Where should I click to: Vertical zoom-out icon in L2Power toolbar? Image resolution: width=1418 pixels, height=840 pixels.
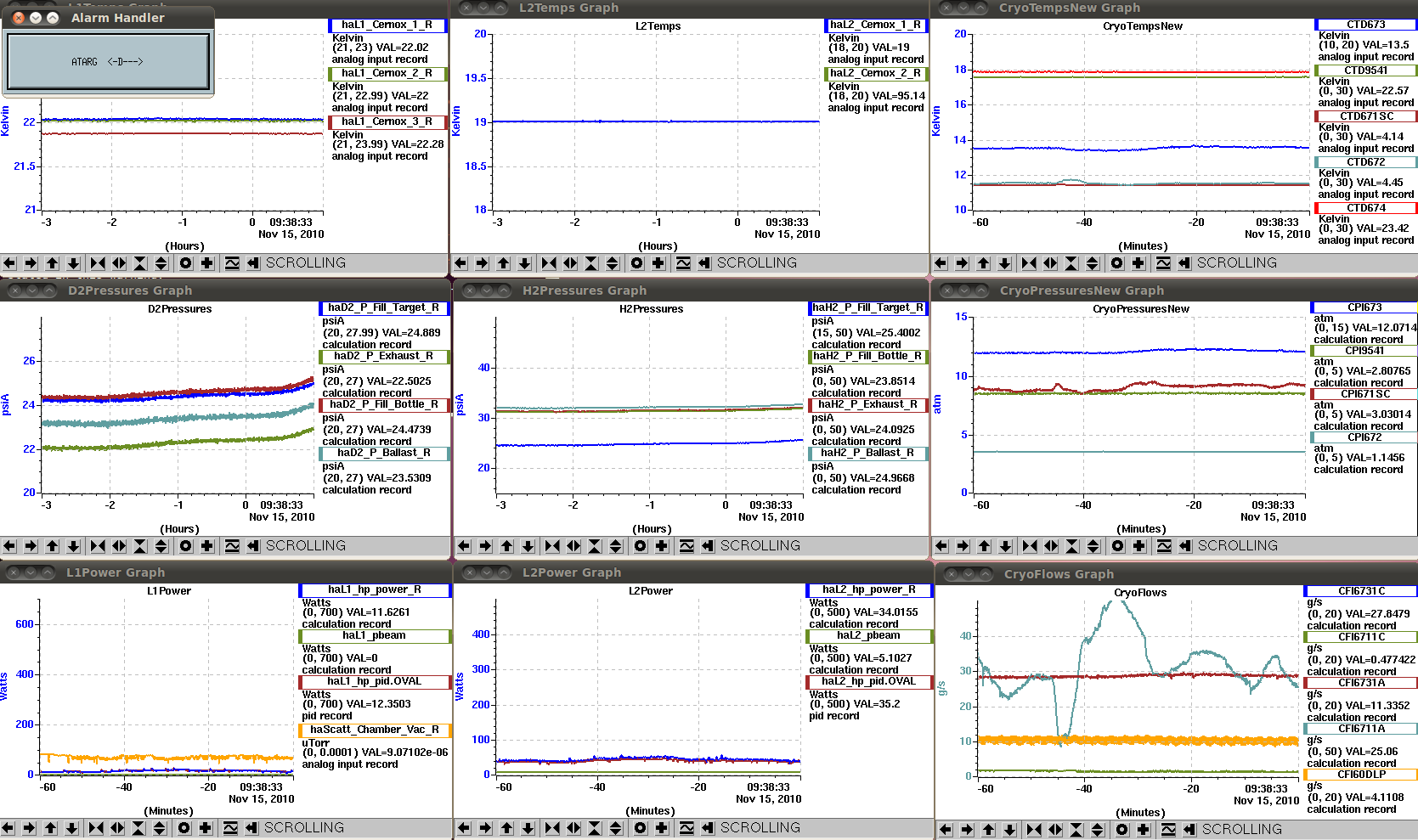point(616,828)
